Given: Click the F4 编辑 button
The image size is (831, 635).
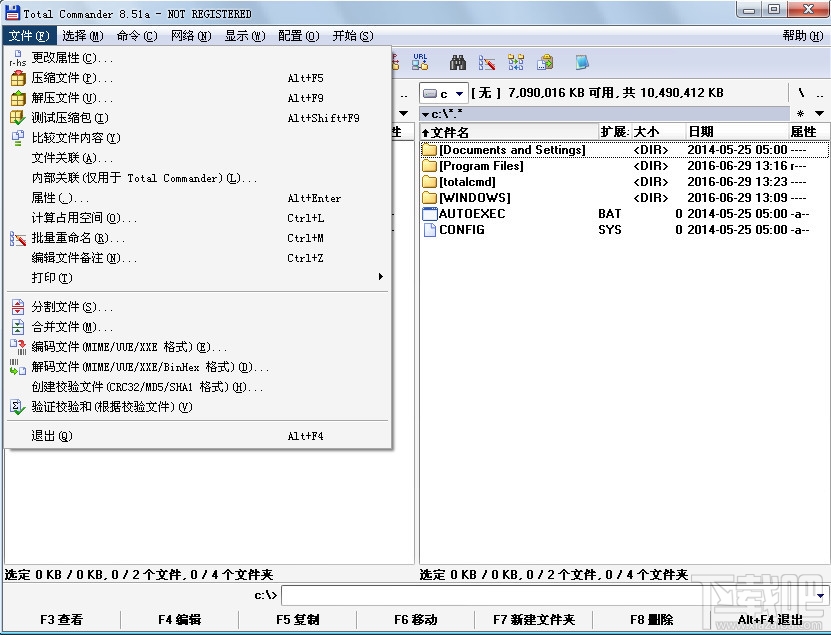Looking at the screenshot, I should (x=180, y=620).
